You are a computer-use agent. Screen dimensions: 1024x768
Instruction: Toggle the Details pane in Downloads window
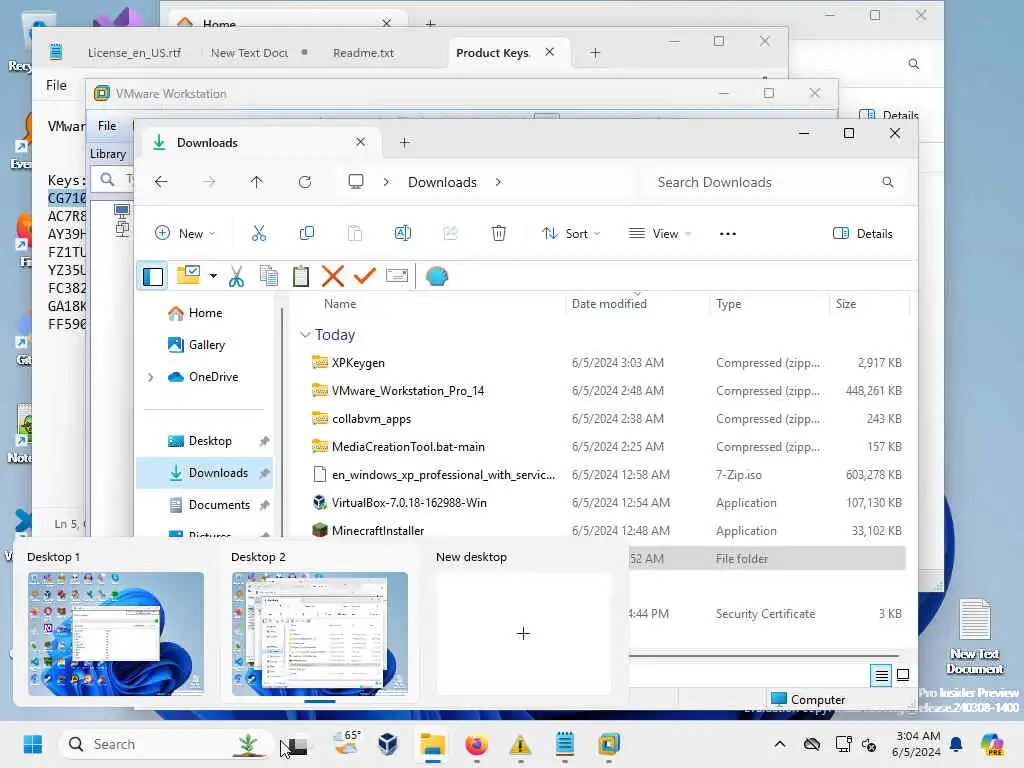(863, 233)
